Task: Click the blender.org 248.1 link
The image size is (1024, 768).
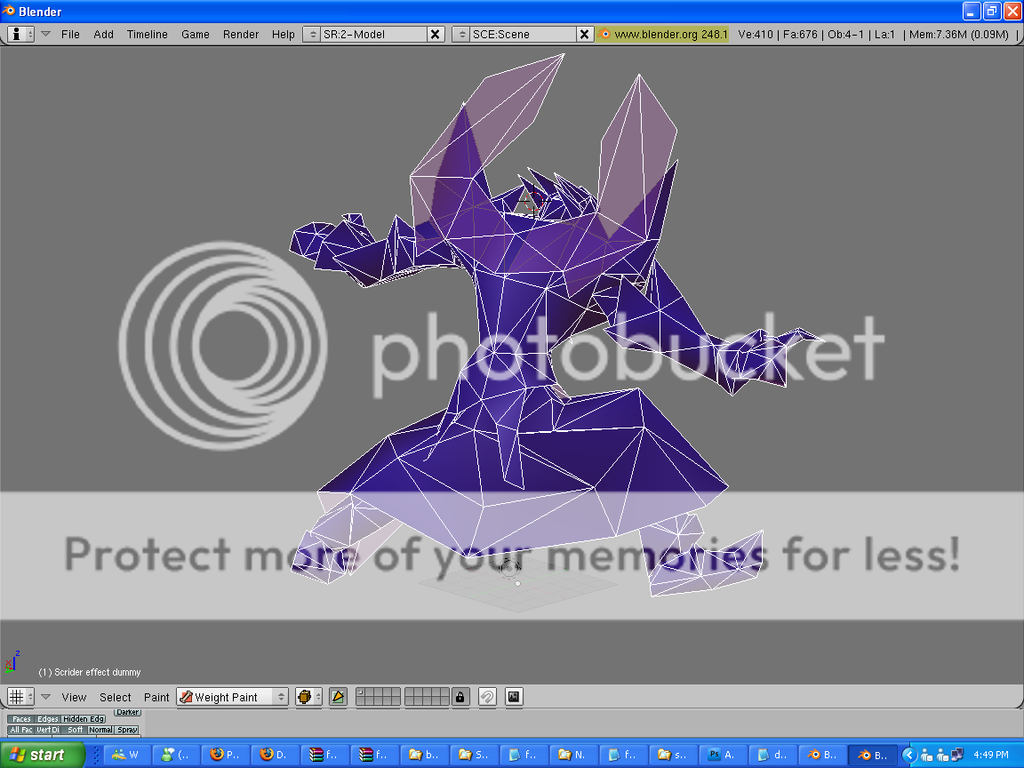Action: pos(663,34)
